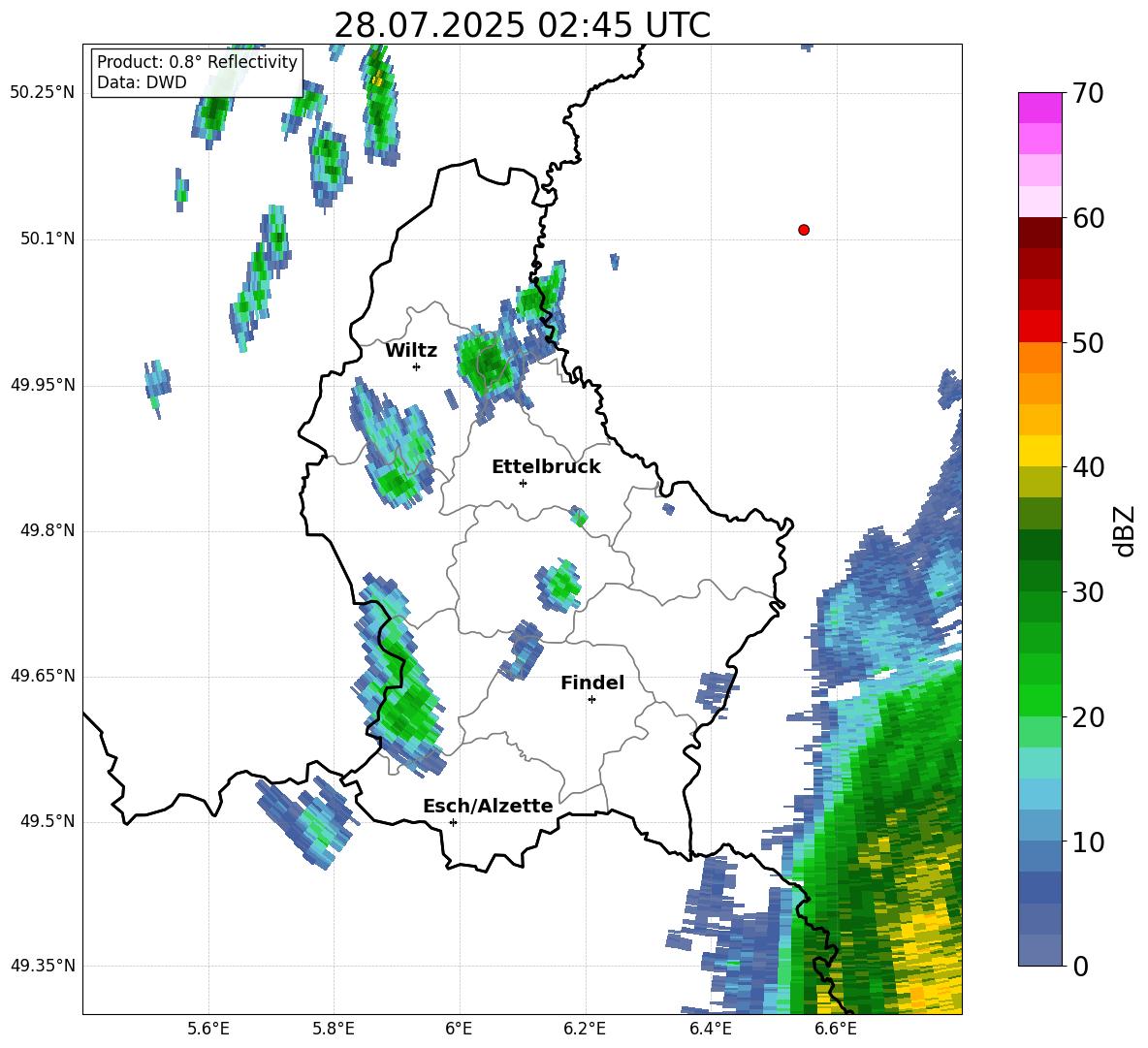Click the Esch/Alzette city label
1148x1048 pixels.
[488, 806]
